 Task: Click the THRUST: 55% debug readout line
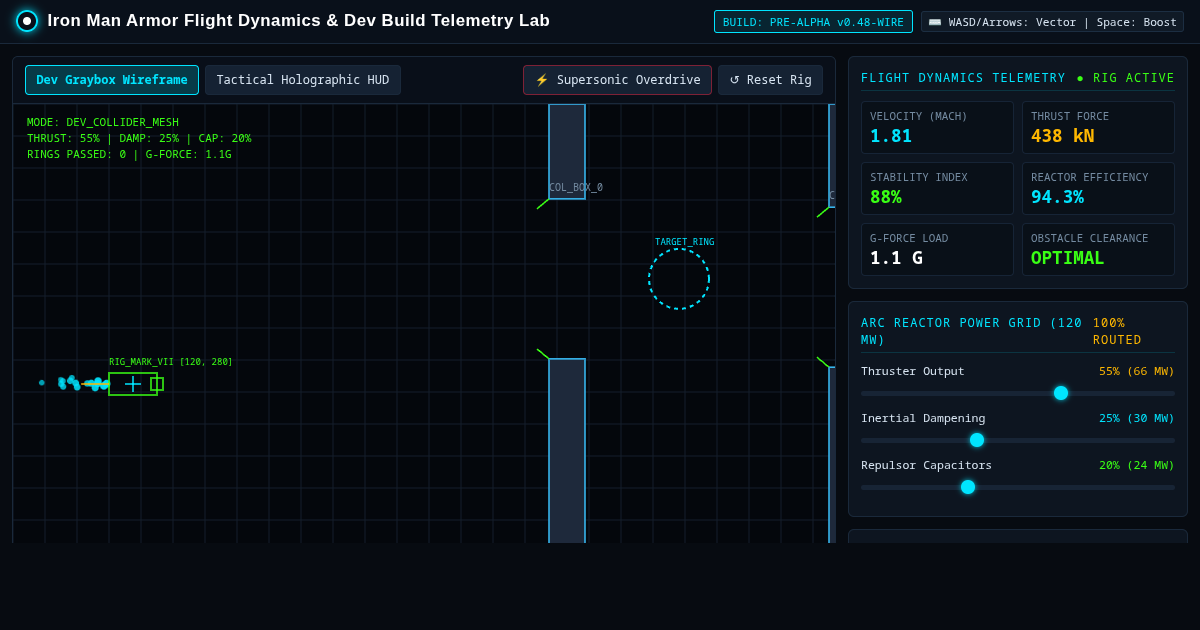point(139,139)
